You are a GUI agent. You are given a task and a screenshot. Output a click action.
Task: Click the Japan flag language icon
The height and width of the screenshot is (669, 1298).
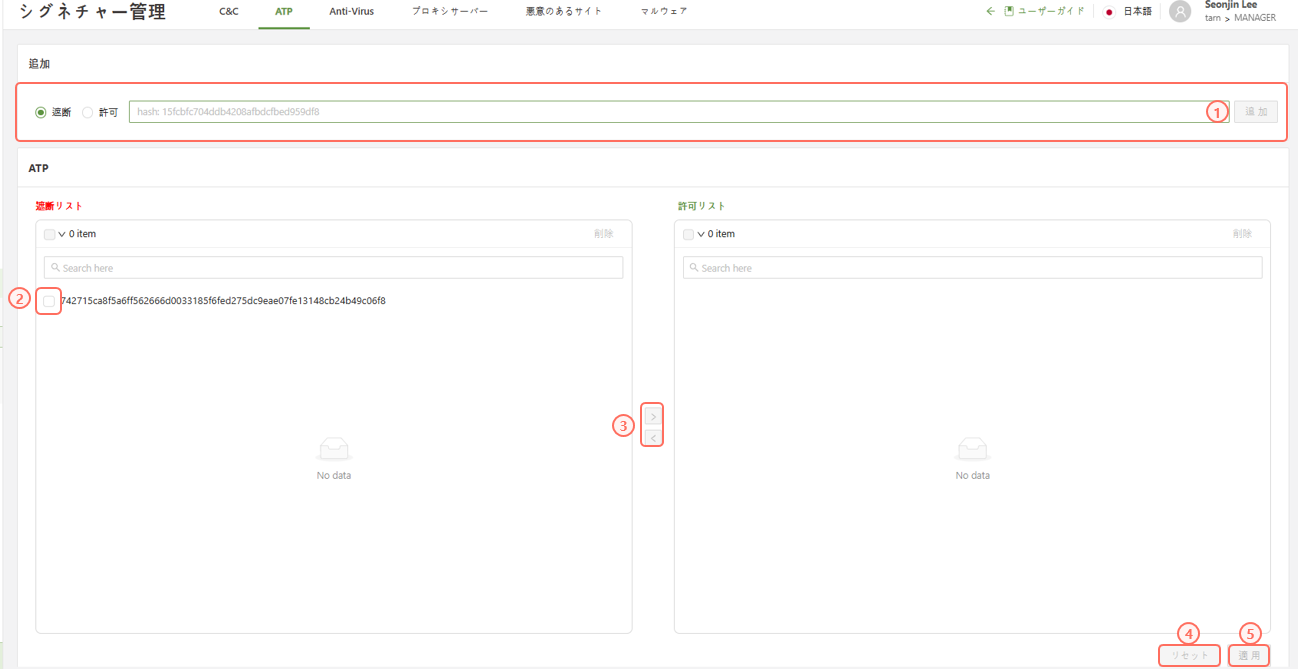[x=1109, y=12]
